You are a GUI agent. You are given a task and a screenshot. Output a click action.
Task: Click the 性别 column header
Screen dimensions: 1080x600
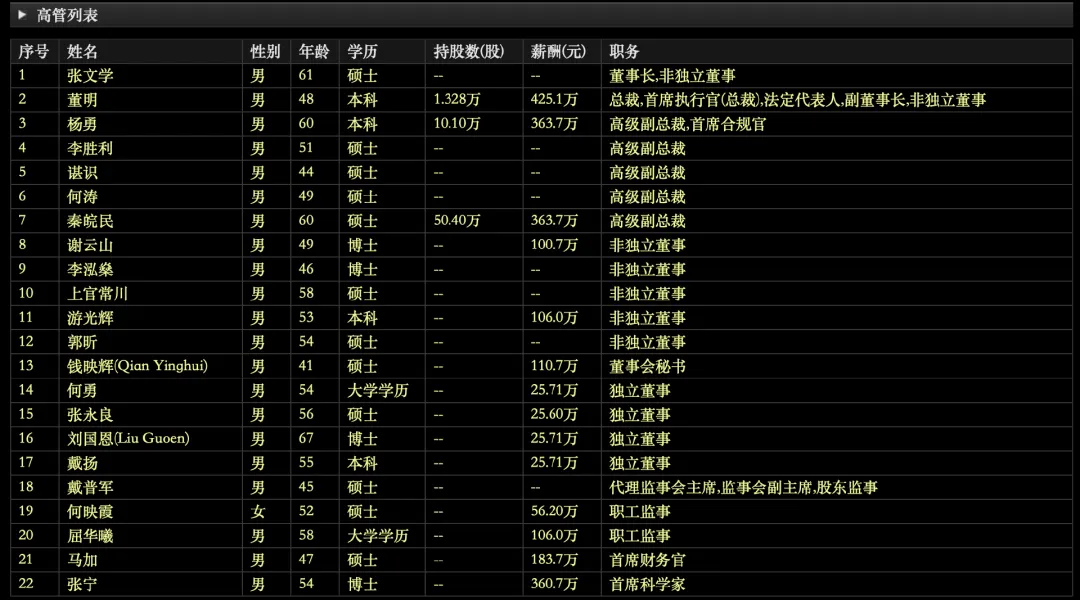[x=265, y=51]
